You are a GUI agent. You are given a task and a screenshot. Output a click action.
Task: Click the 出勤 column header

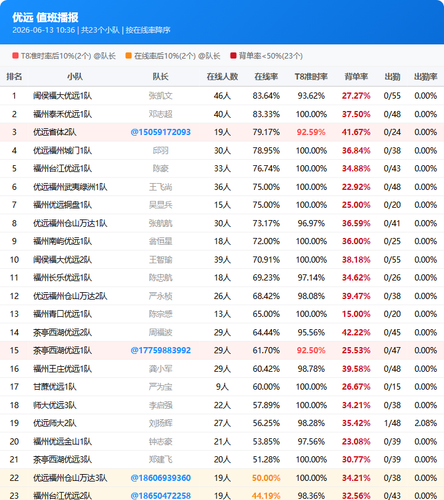pyautogui.click(x=392, y=77)
